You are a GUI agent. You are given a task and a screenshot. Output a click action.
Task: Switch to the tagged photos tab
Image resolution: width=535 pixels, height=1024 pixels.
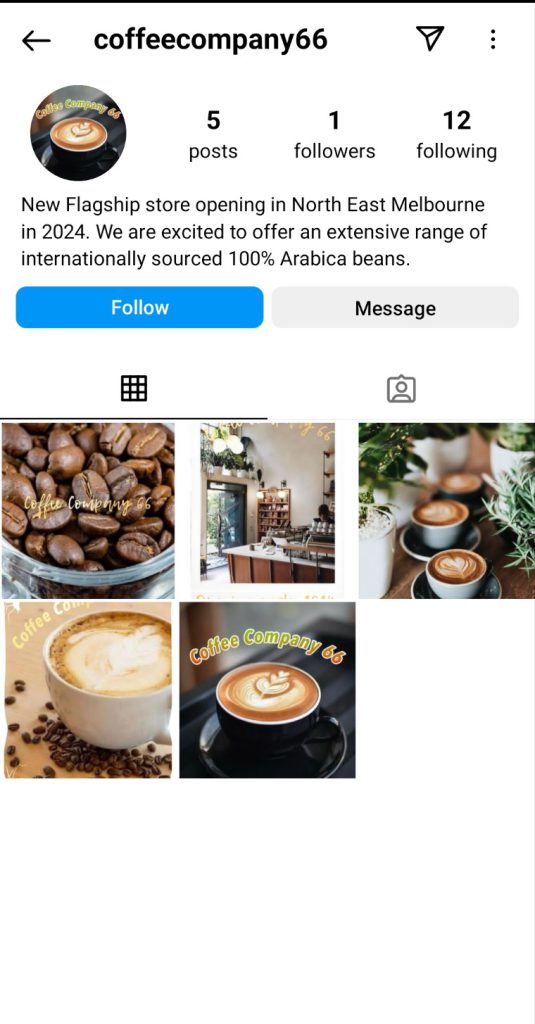[401, 389]
